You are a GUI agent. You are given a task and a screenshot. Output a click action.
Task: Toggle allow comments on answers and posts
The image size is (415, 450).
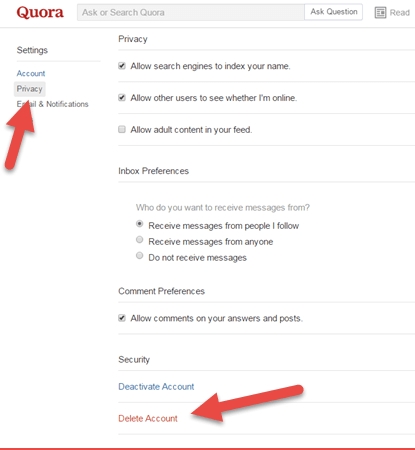click(x=122, y=318)
